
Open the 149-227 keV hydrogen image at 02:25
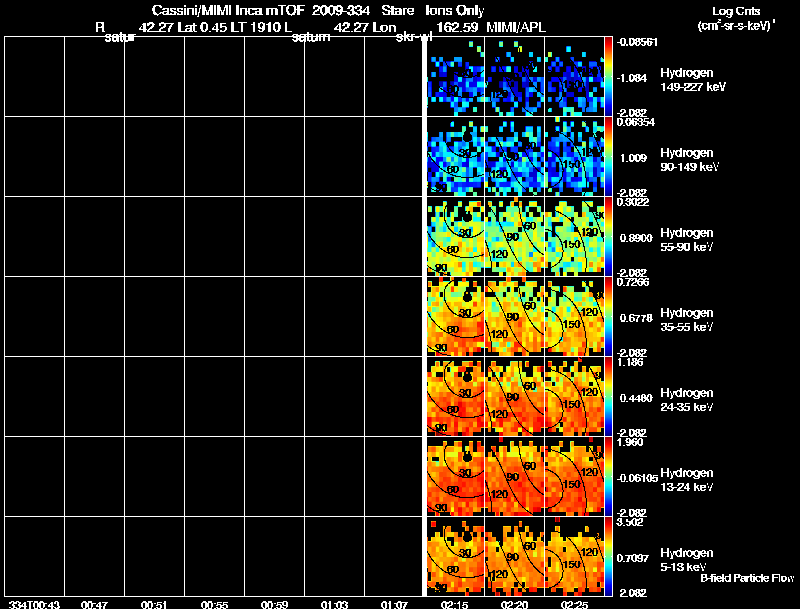coord(574,77)
